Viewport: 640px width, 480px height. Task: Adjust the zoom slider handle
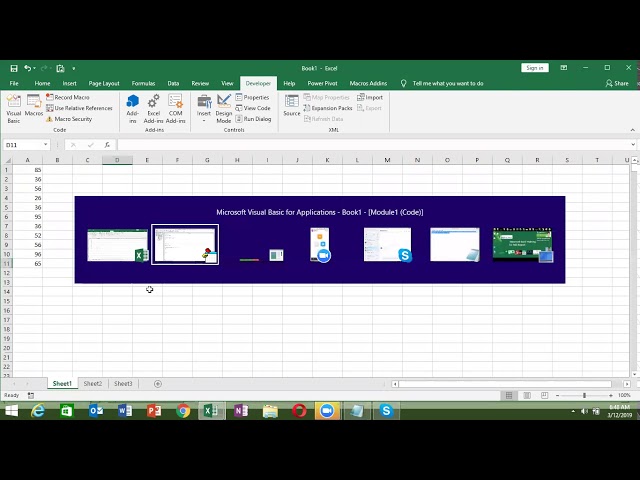pyautogui.click(x=584, y=396)
